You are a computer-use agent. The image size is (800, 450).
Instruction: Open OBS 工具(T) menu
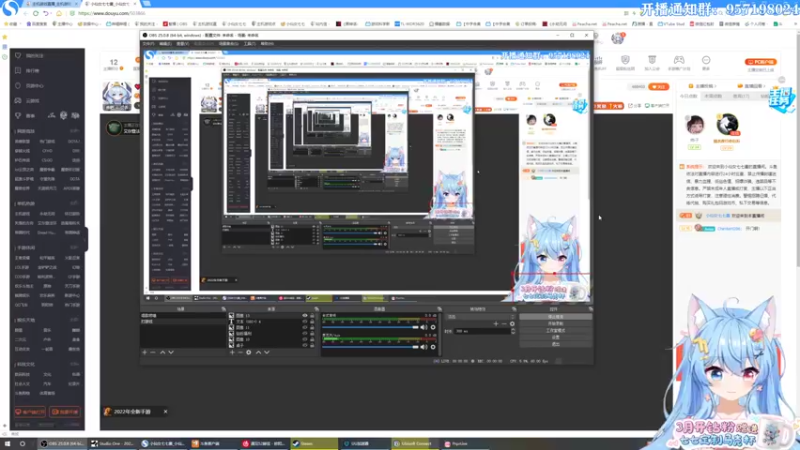pyautogui.click(x=249, y=44)
